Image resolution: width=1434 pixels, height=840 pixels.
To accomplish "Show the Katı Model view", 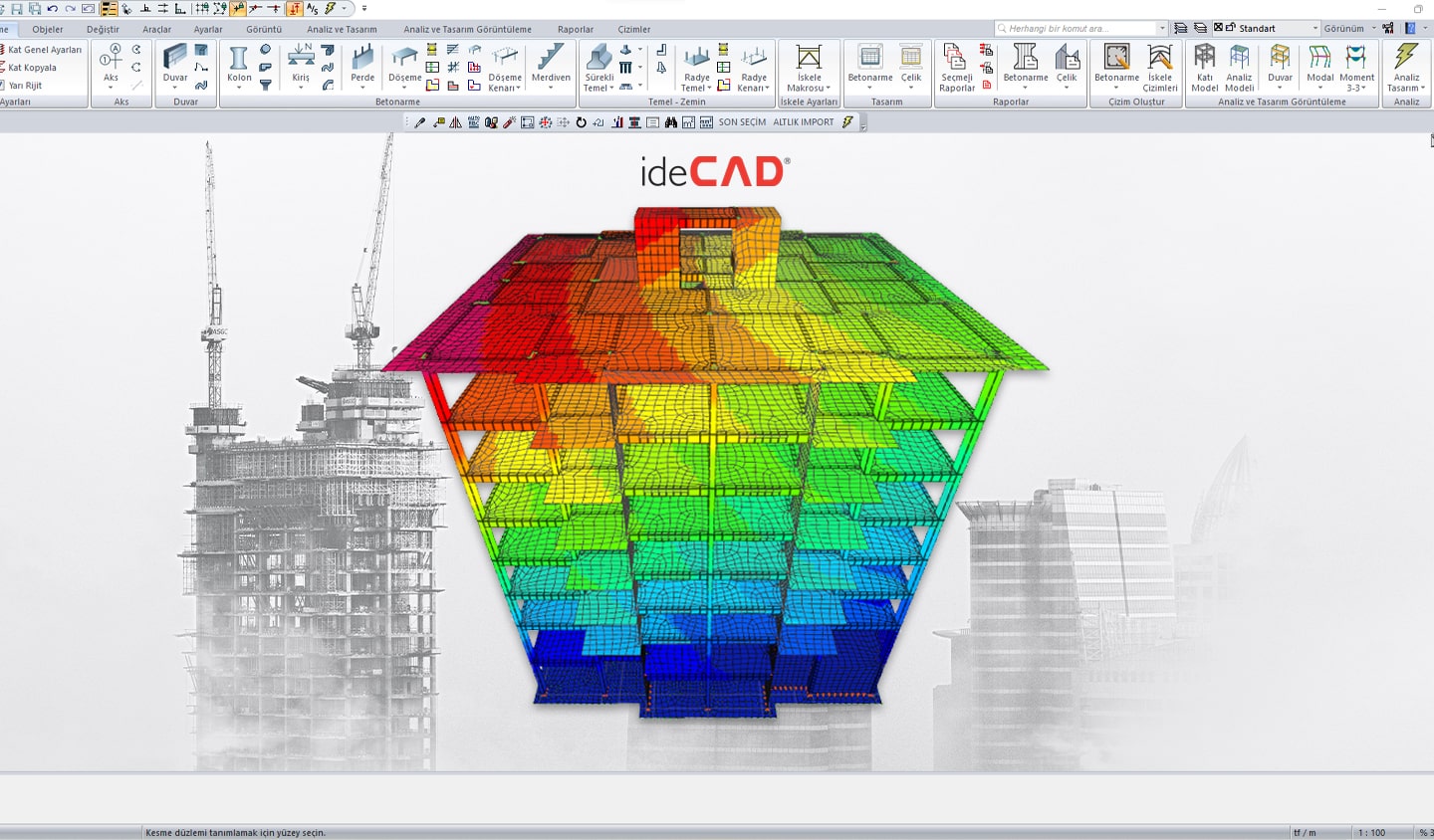I will pyautogui.click(x=1205, y=67).
